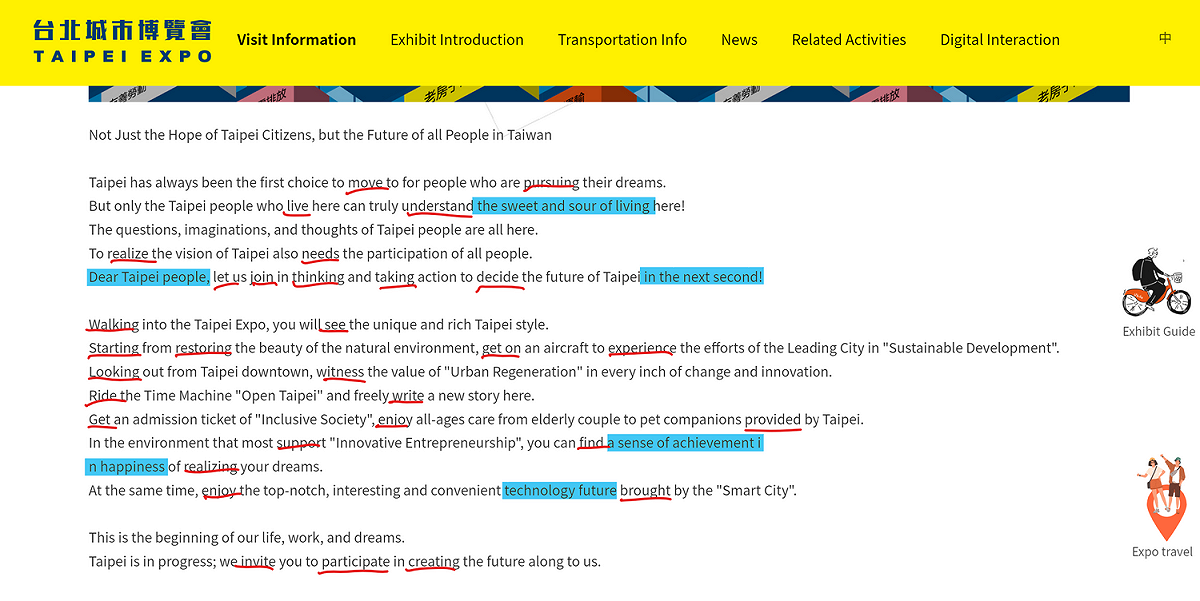1200x601 pixels.
Task: Click highlighted 'Dear Taipei people,' text
Action: (x=148, y=277)
